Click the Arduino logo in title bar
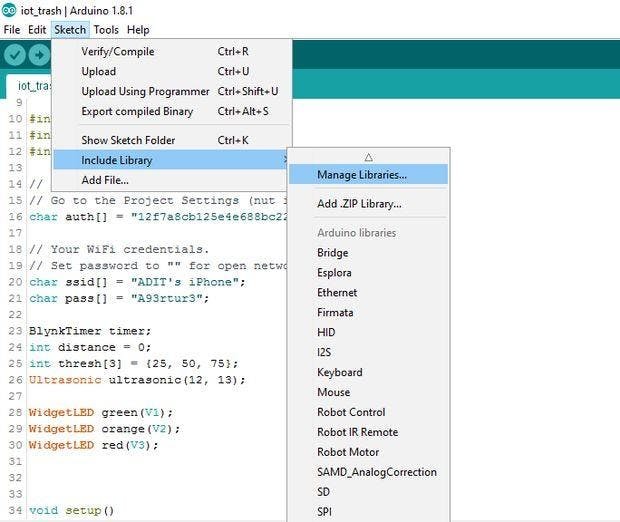 (x=9, y=10)
